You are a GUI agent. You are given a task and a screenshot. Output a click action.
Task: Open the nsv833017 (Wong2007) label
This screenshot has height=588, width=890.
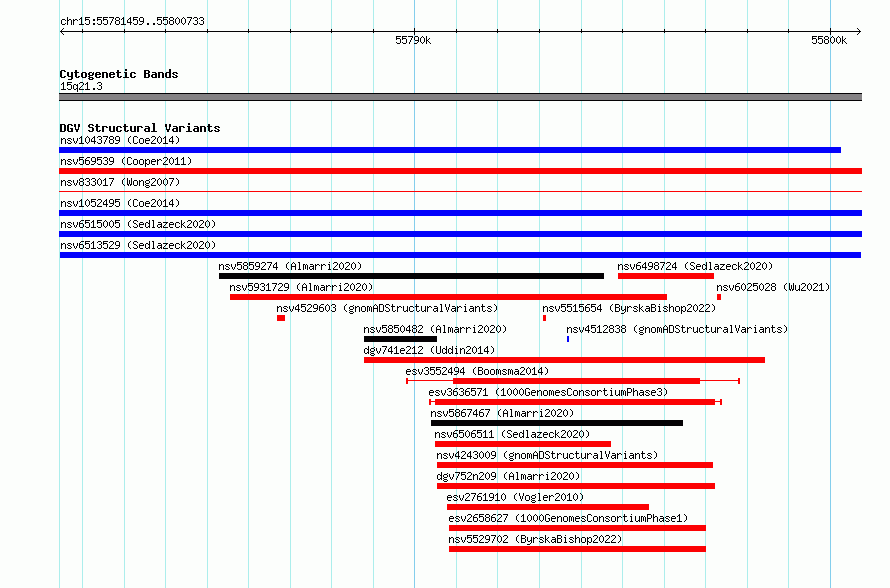[x=120, y=182]
